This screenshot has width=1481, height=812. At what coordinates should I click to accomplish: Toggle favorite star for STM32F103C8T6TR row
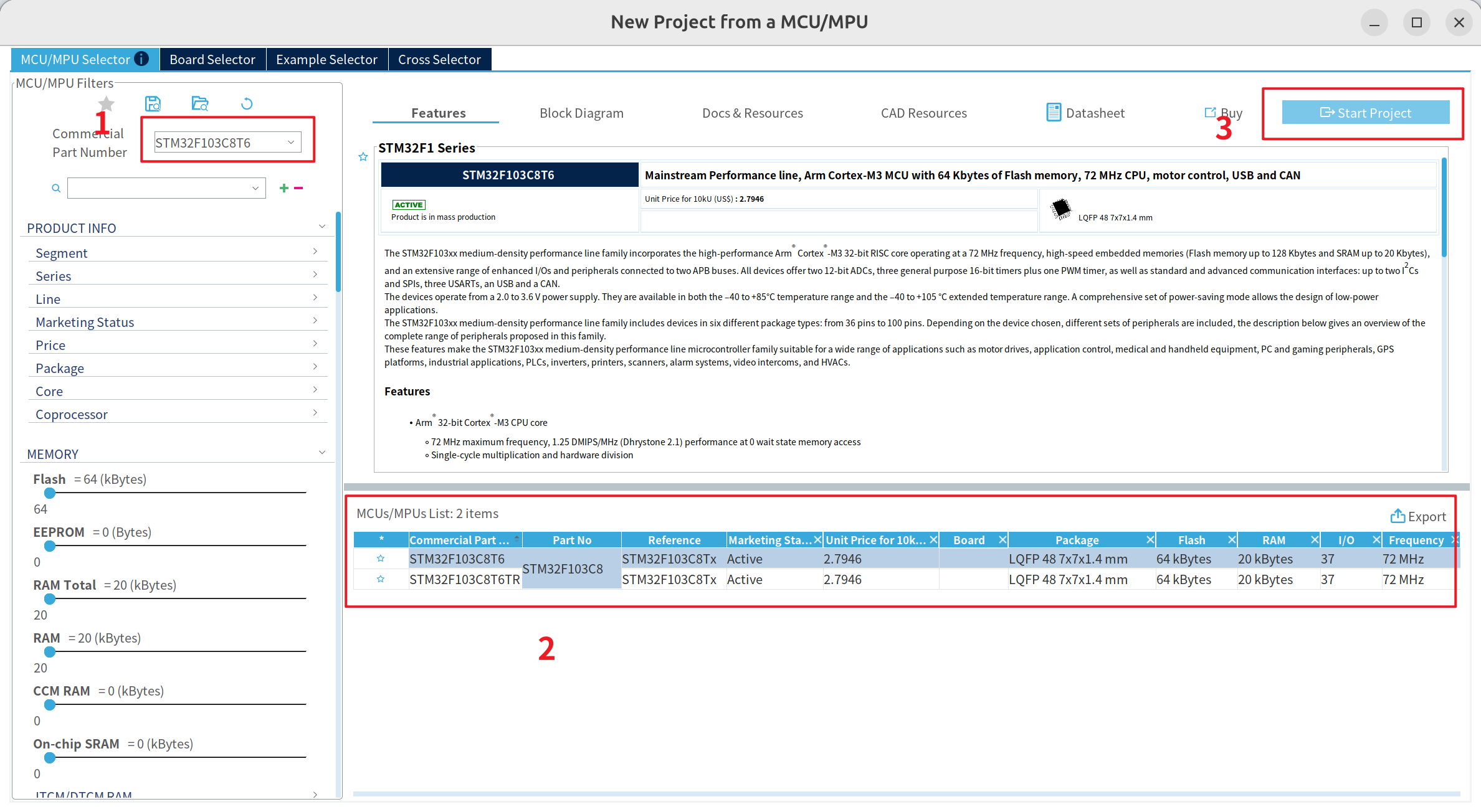pyautogui.click(x=381, y=579)
